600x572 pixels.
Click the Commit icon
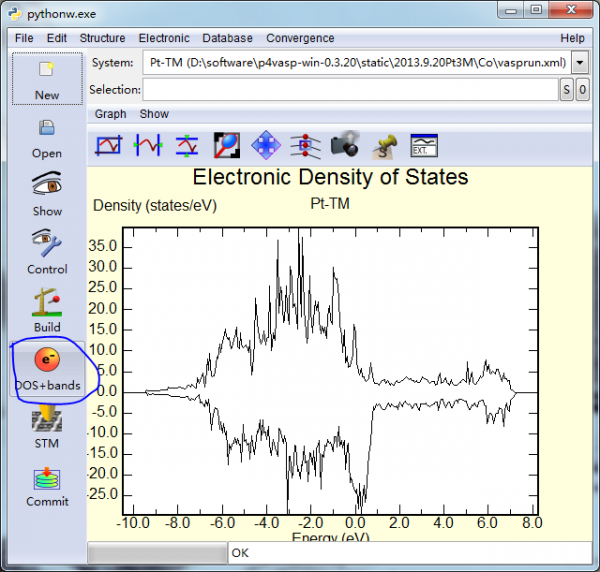pos(46,486)
